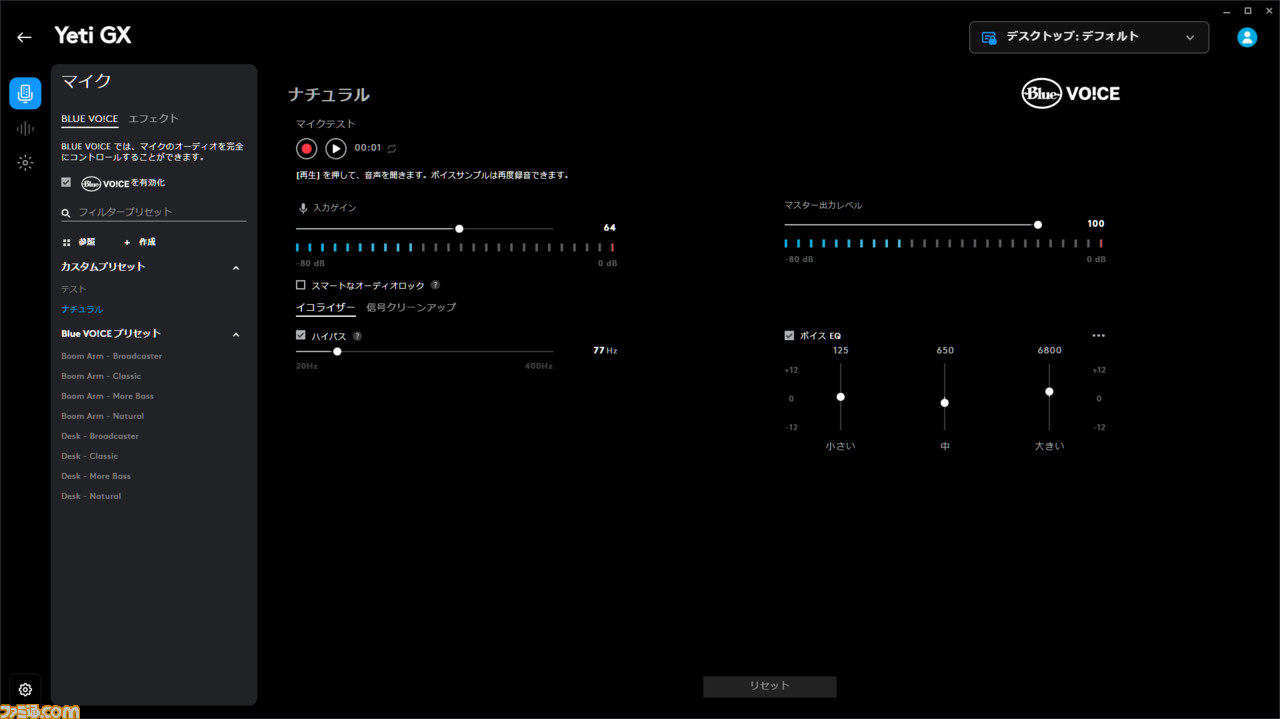The height and width of the screenshot is (719, 1280).
Task: Toggle the Blue VO!CE を有効化 checkbox
Action: tap(66, 183)
